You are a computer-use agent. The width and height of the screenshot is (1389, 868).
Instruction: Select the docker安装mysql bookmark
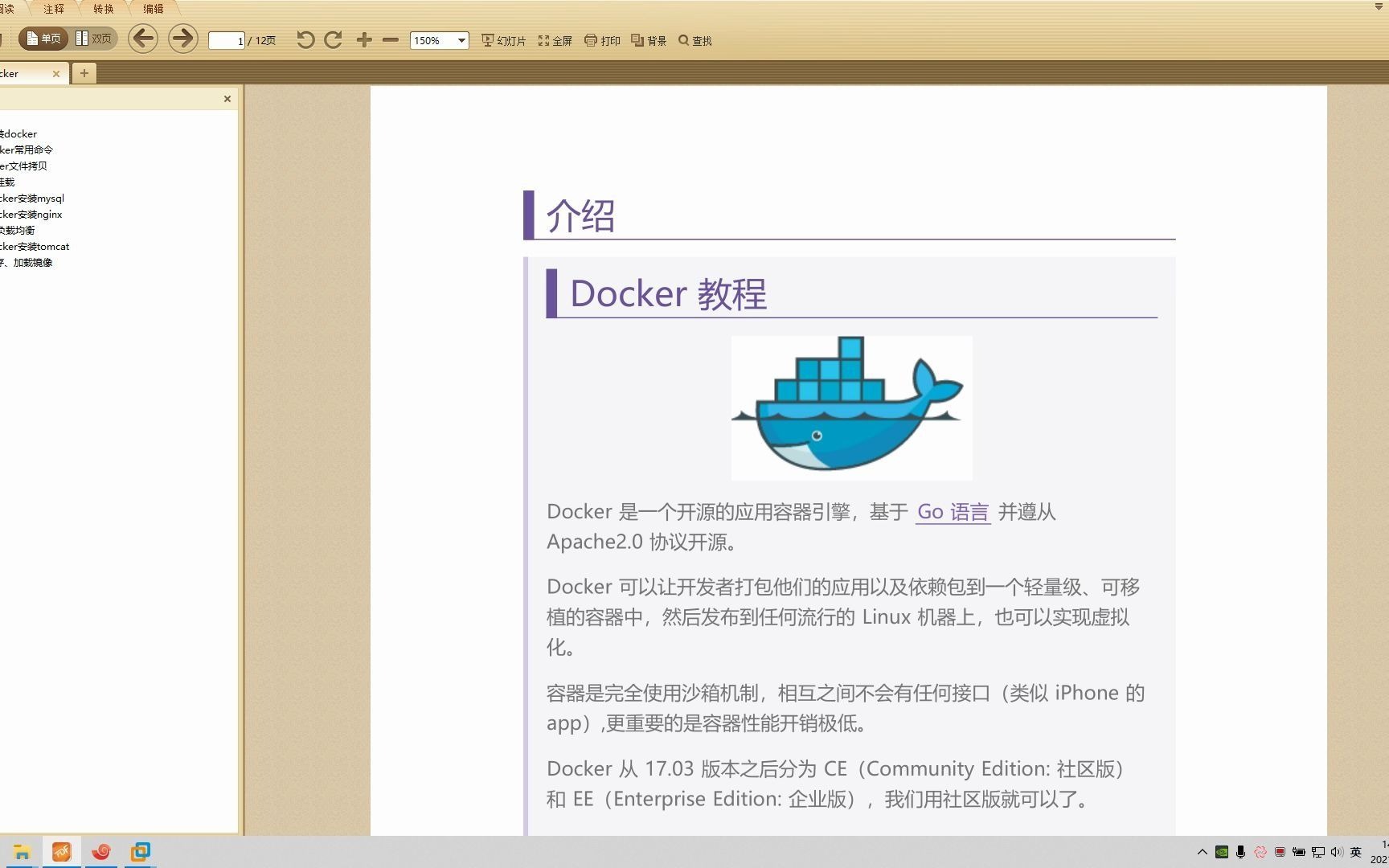click(x=32, y=198)
